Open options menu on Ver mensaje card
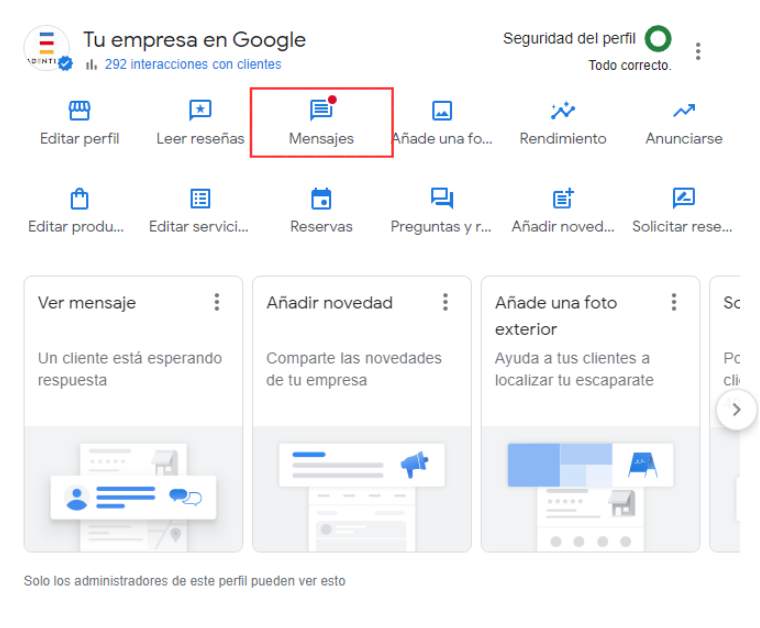 (x=217, y=302)
